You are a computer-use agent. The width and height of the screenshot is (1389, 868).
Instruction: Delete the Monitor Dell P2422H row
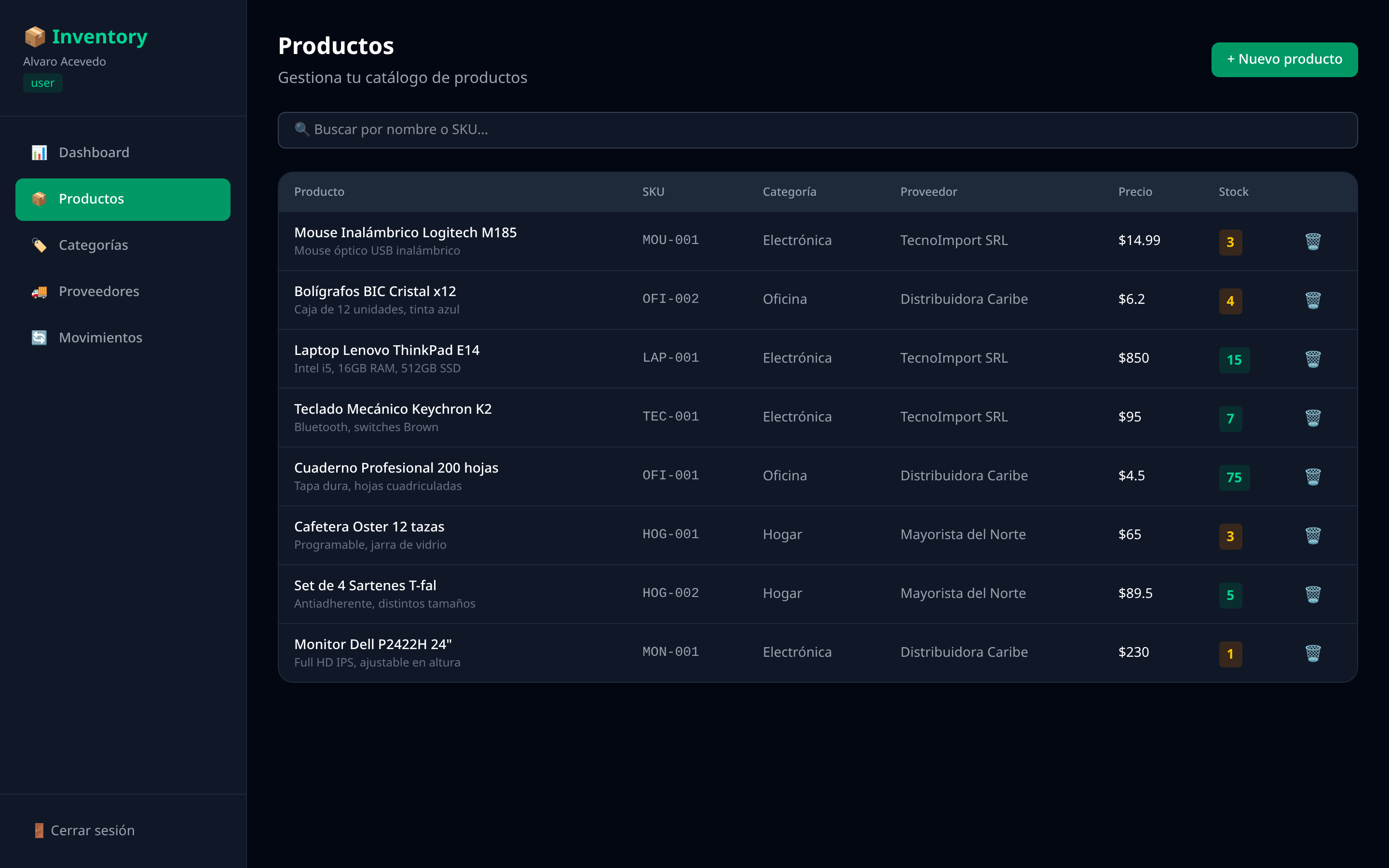pos(1313,653)
